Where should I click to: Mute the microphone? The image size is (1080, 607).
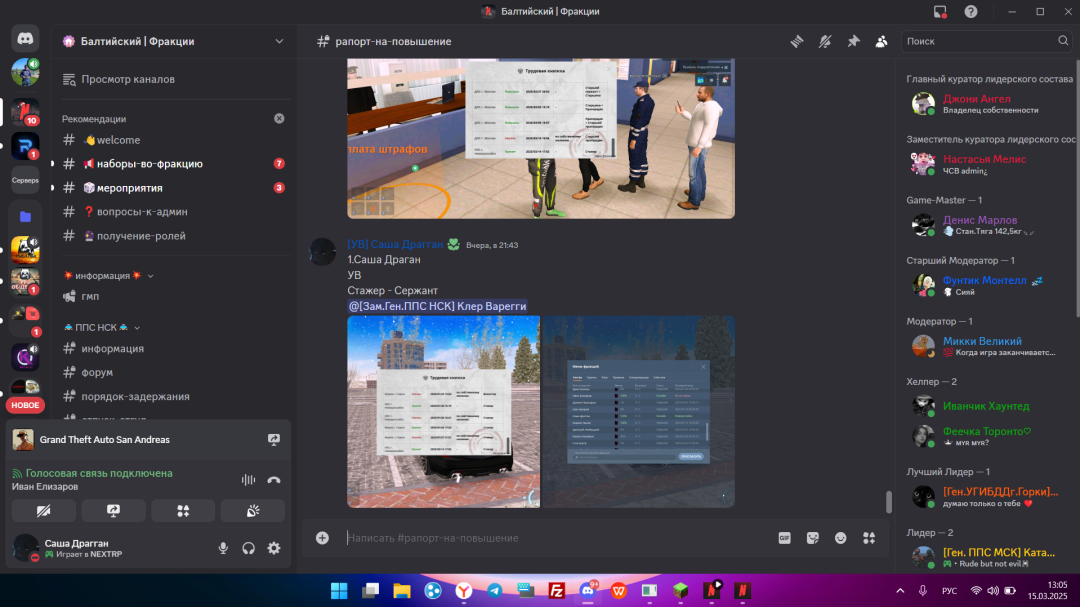(x=223, y=548)
